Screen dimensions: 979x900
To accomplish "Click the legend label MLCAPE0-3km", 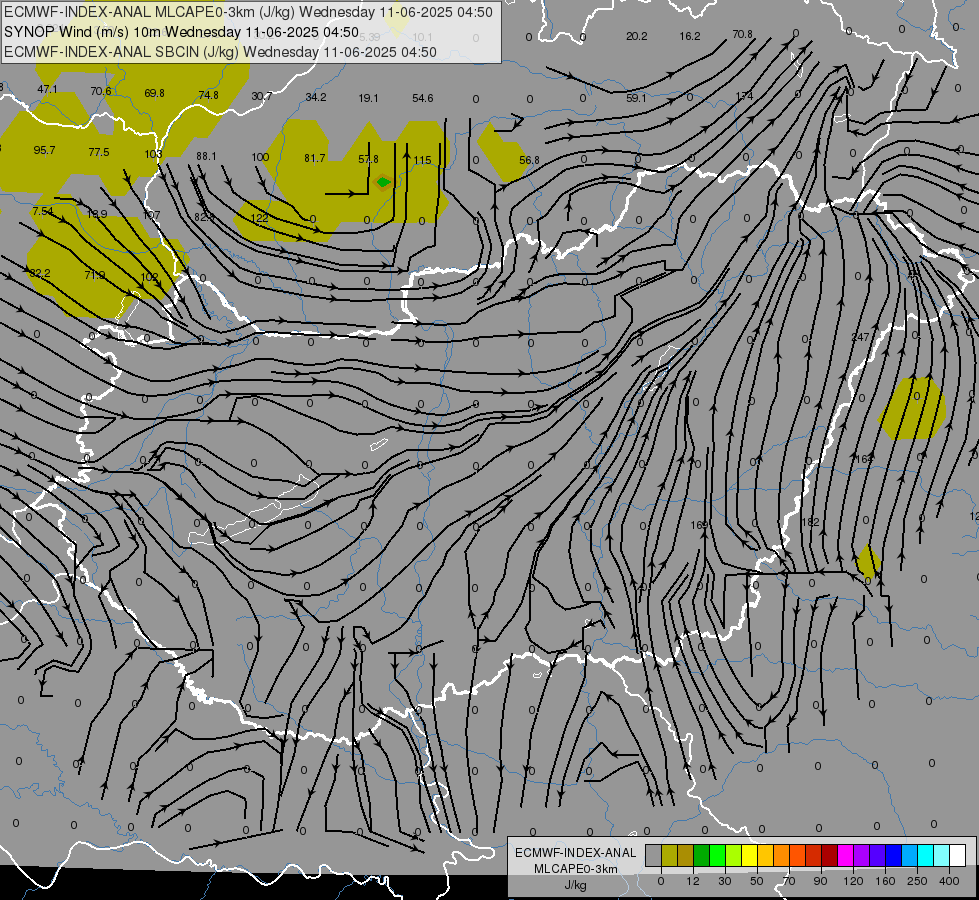I will point(575,869).
